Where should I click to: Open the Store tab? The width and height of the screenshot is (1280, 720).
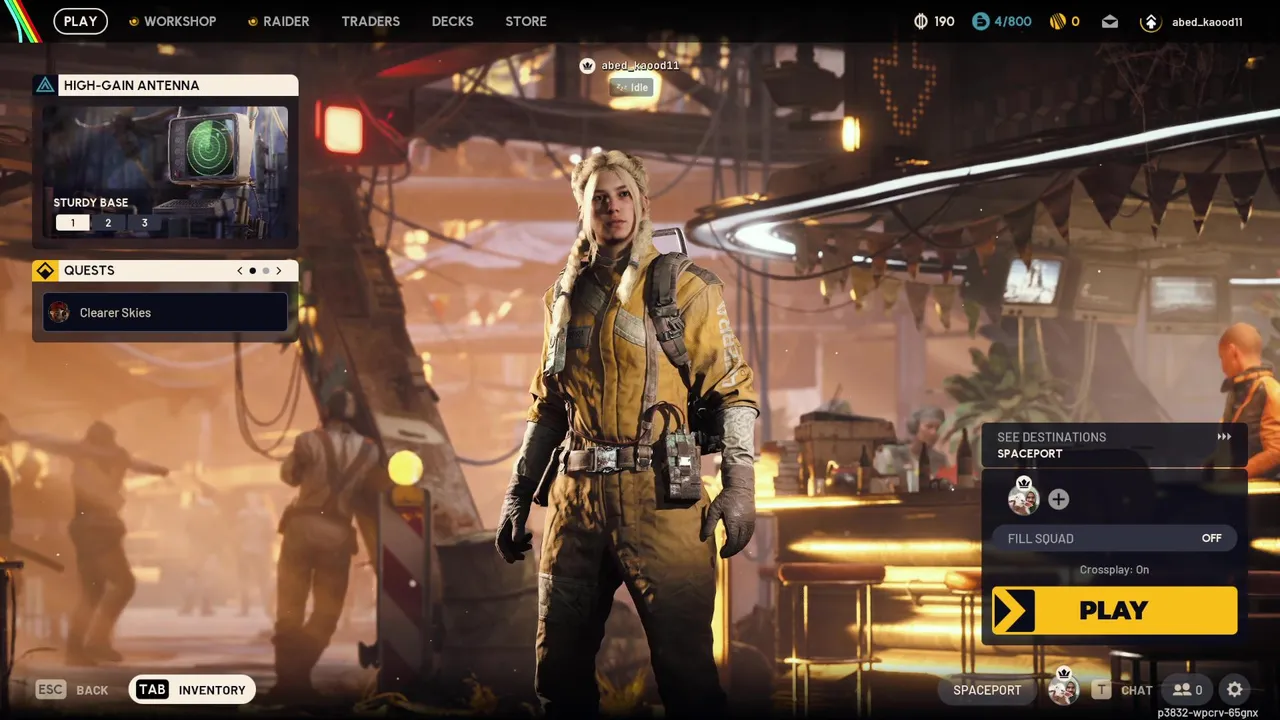[526, 21]
